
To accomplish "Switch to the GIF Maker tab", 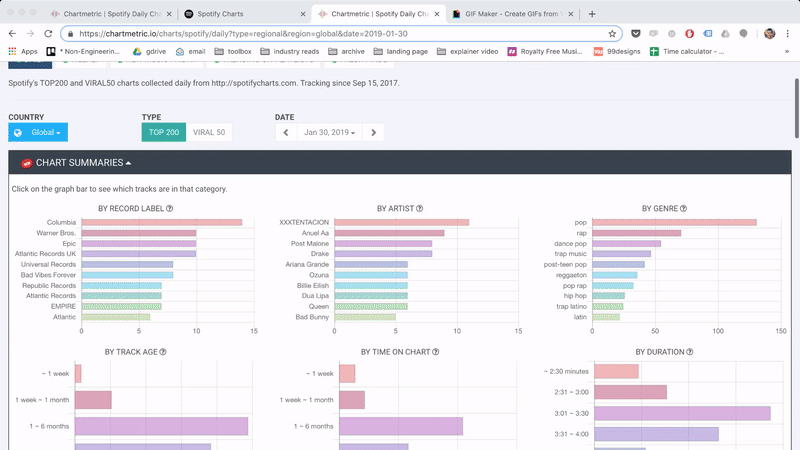I will (x=512, y=14).
